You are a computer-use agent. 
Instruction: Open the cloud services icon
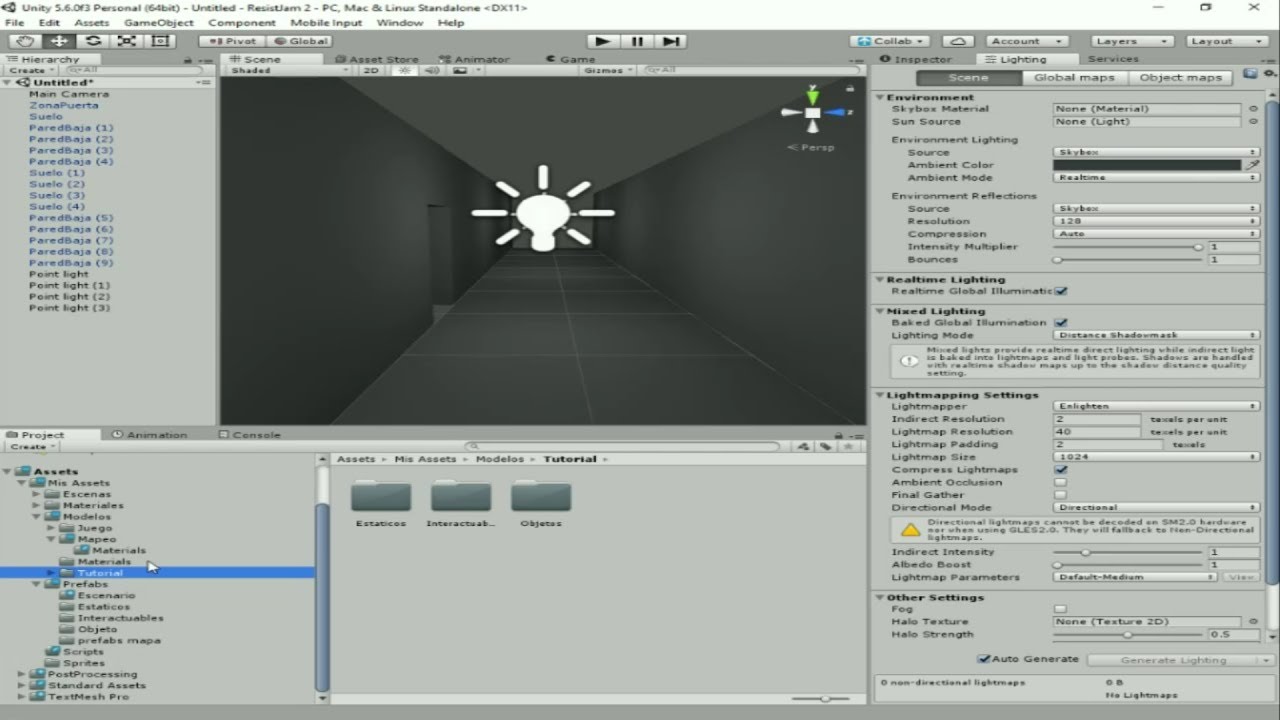coord(958,41)
